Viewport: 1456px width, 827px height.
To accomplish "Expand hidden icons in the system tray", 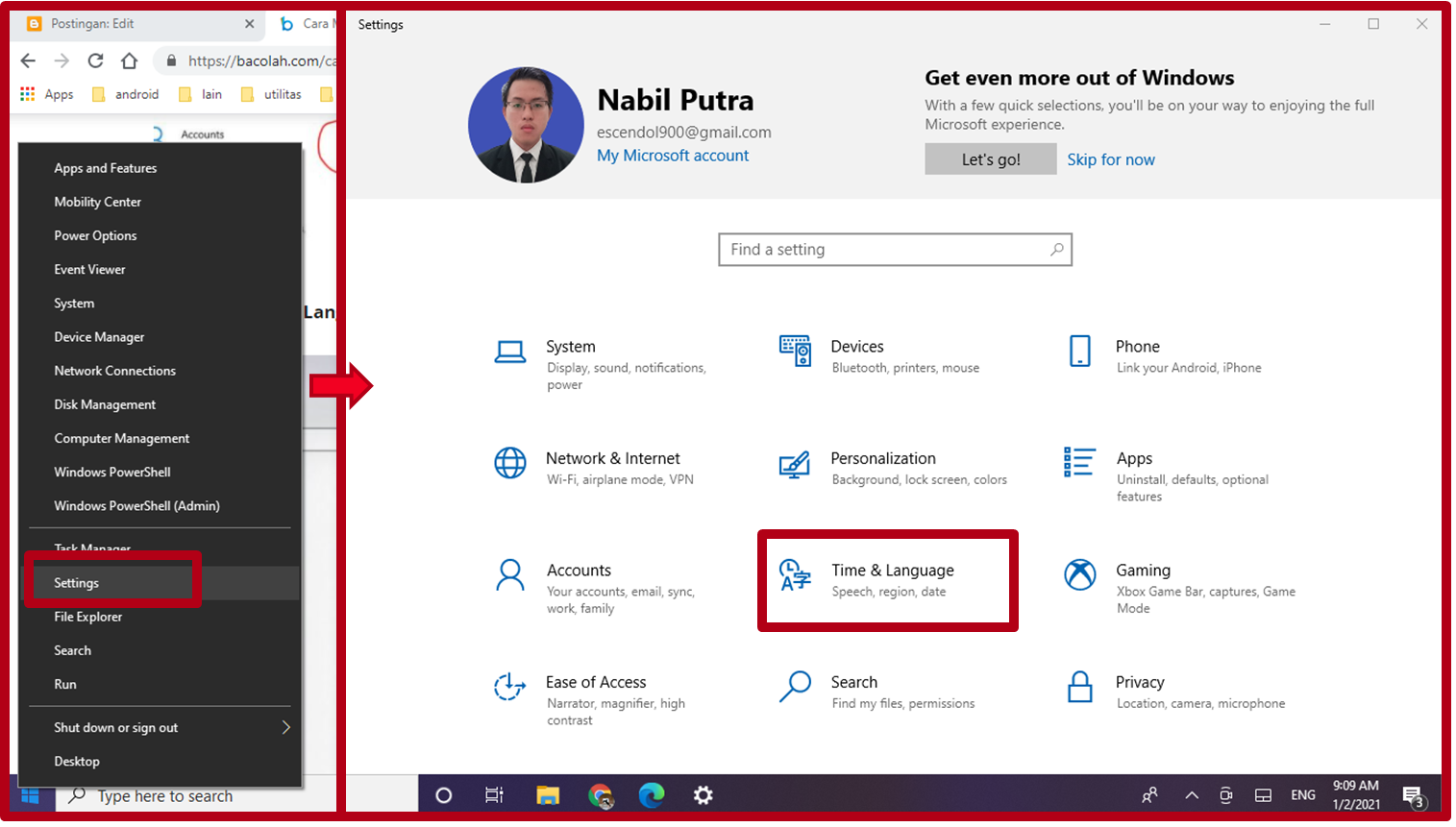I will pyautogui.click(x=1191, y=795).
